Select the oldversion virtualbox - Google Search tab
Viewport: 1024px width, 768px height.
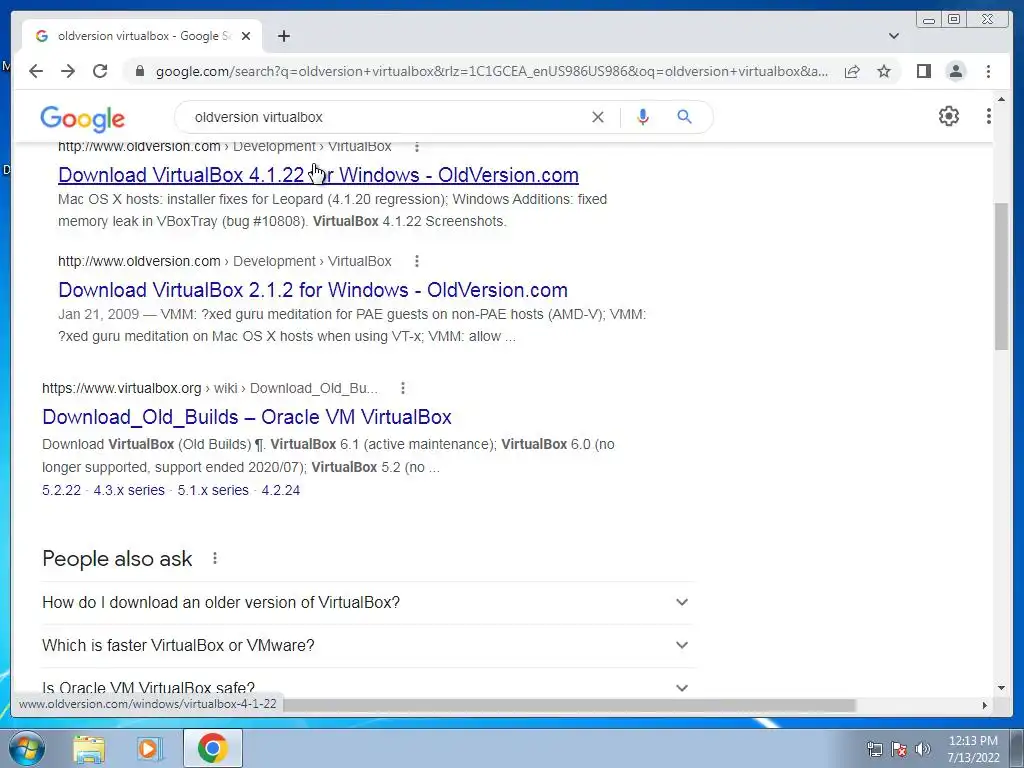pos(142,36)
